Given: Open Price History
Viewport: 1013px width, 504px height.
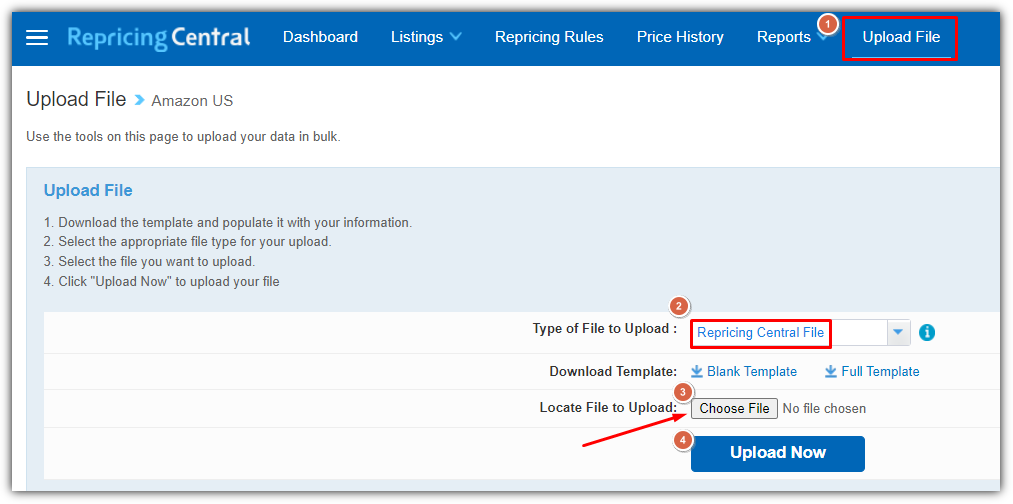Looking at the screenshot, I should tap(680, 37).
